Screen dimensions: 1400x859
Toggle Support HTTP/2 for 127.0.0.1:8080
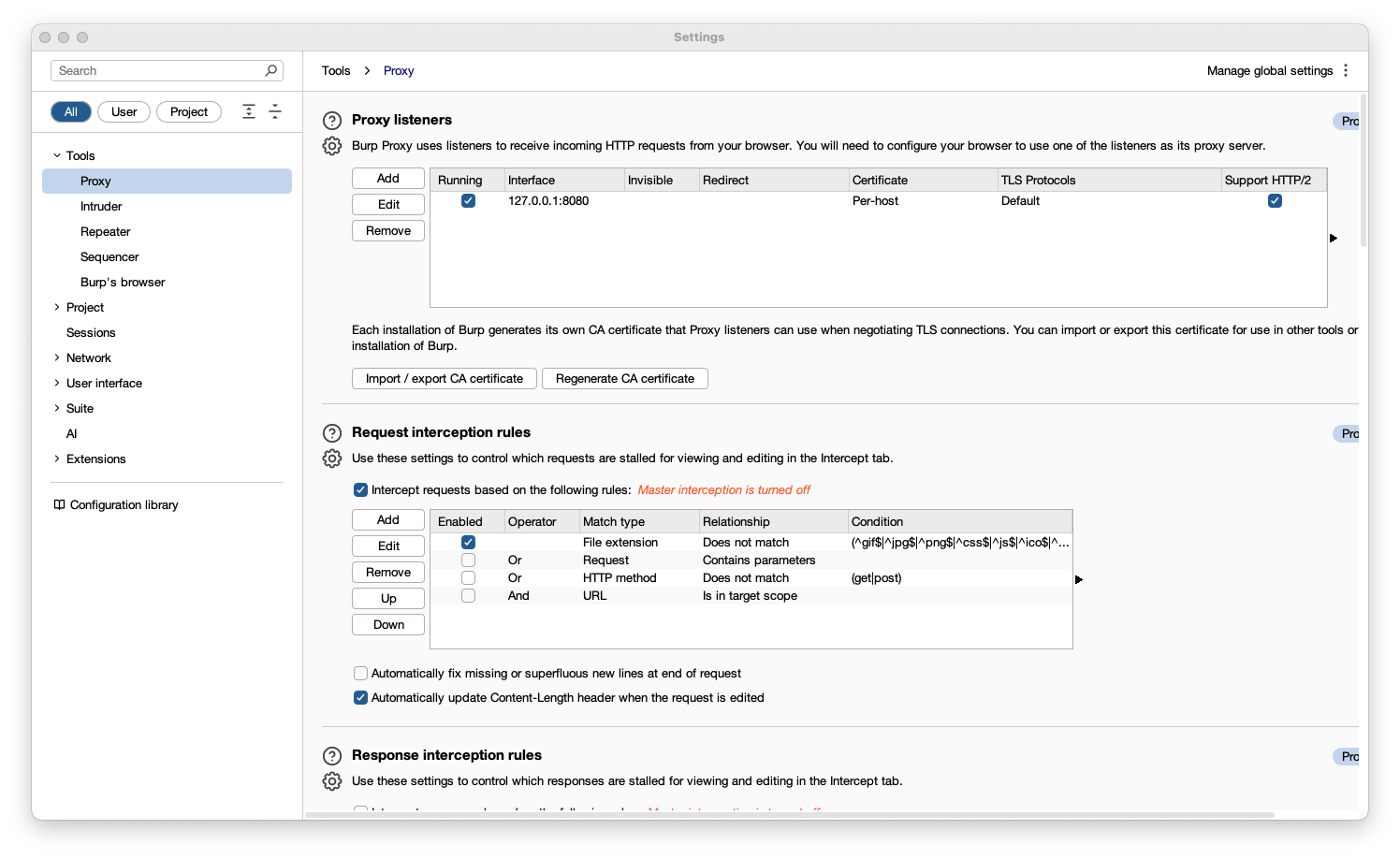pyautogui.click(x=1275, y=201)
